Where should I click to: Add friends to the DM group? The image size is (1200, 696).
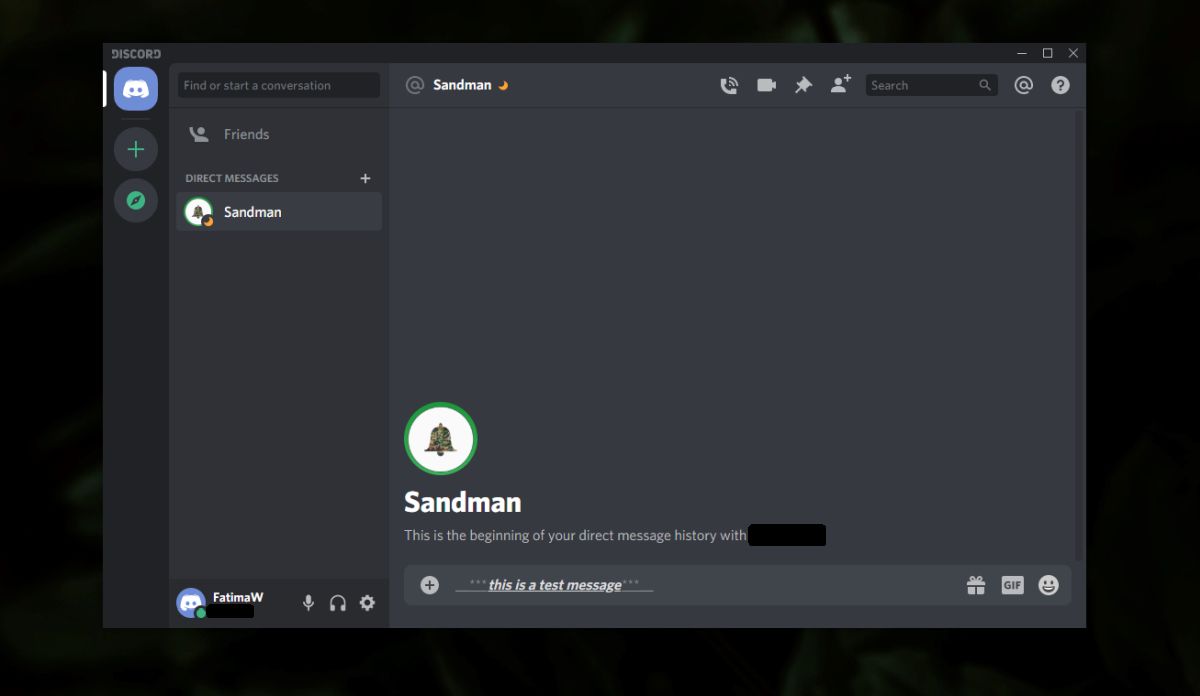coord(840,85)
